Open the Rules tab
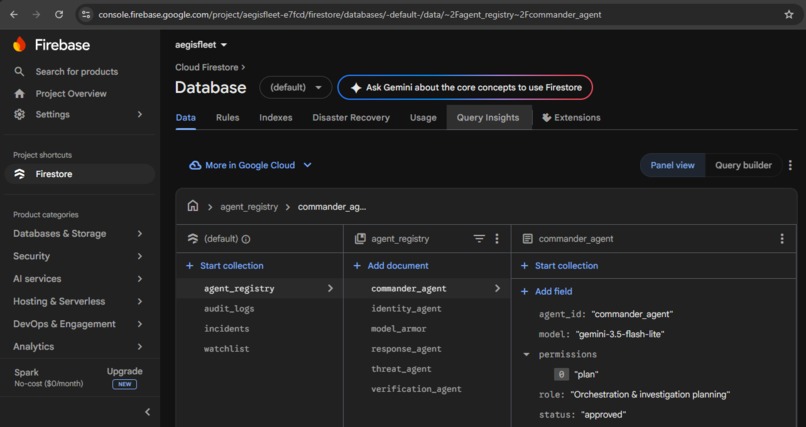The image size is (806, 427). pos(228,118)
